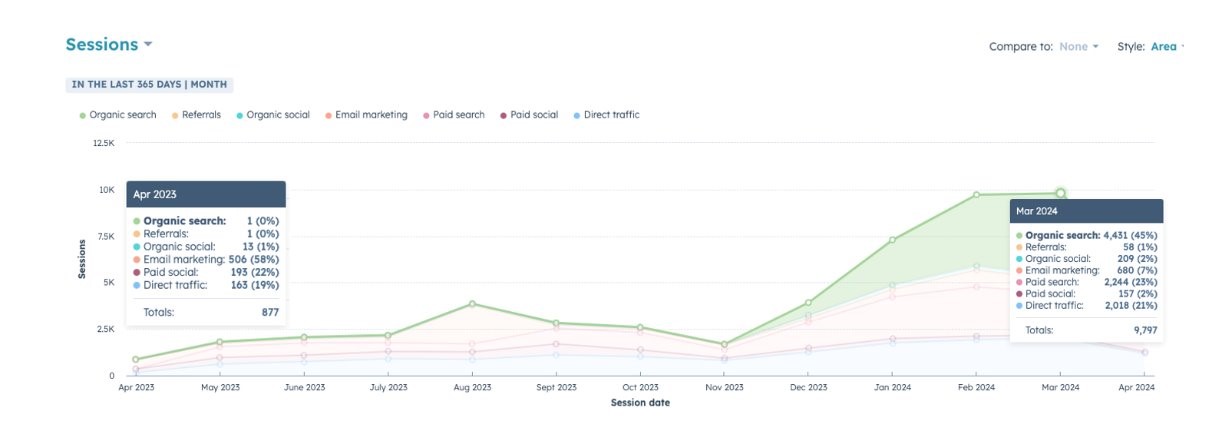Toggle Paid search series visibility
The image size is (1232, 444).
[x=458, y=115]
